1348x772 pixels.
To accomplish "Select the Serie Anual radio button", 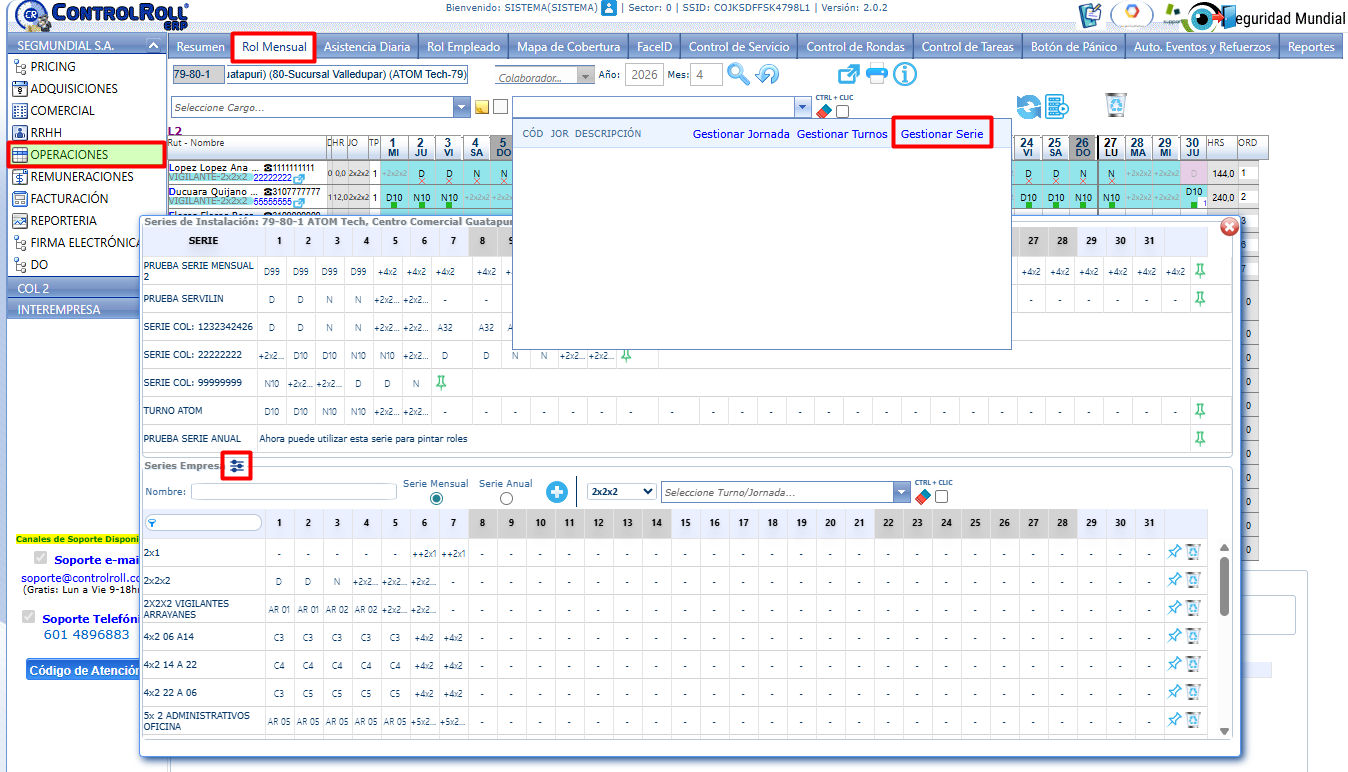I will [x=506, y=498].
